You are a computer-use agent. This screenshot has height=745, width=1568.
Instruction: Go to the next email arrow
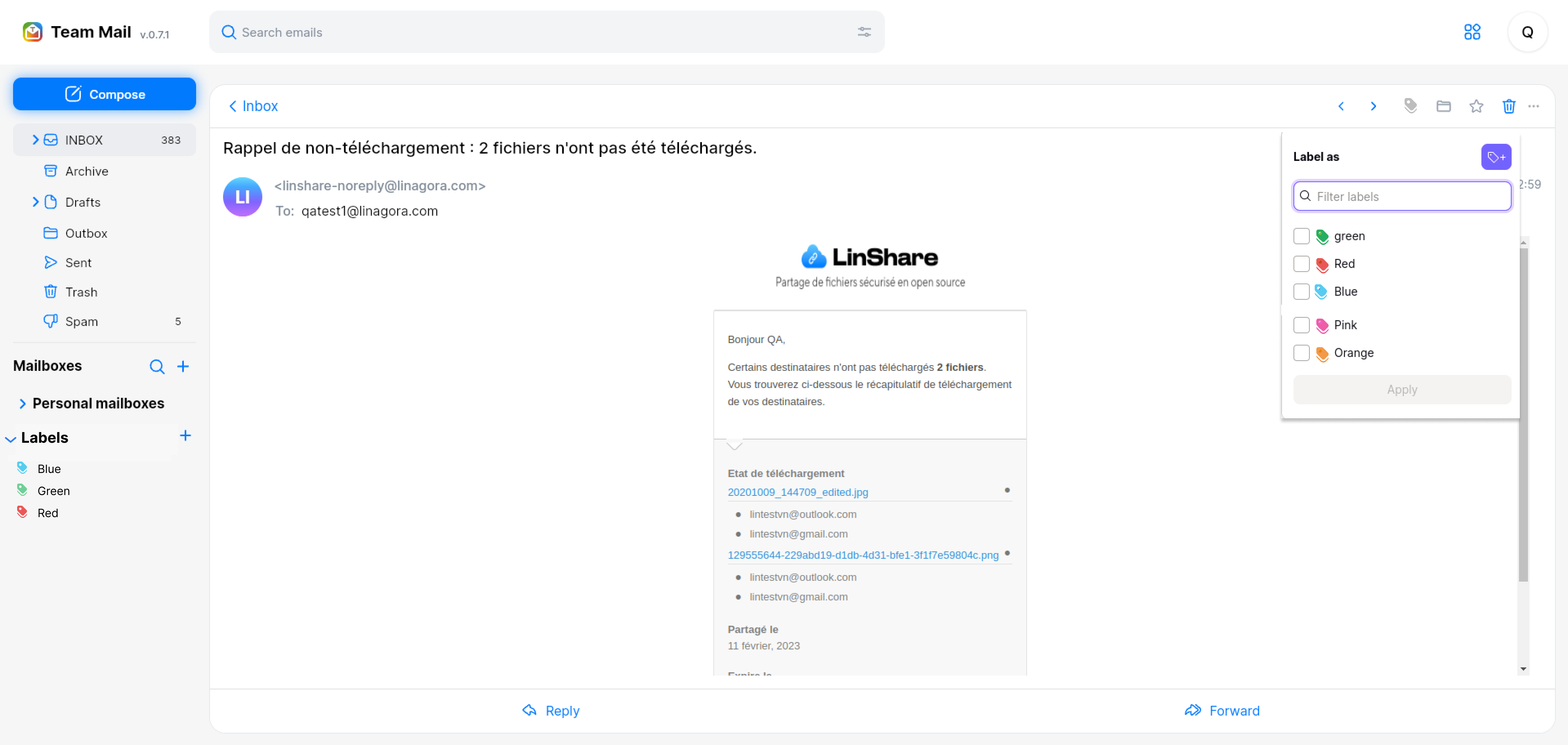(1373, 106)
